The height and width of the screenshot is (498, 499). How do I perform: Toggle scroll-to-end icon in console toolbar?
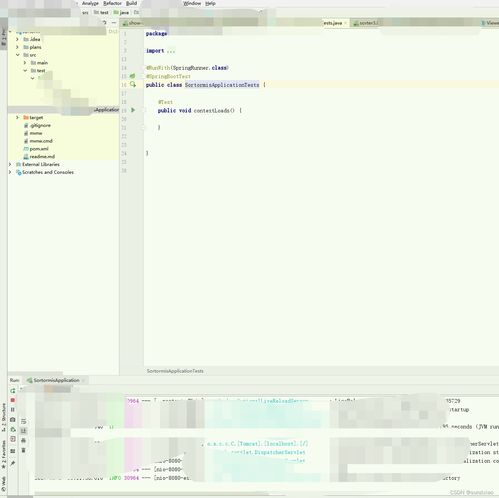23,431
